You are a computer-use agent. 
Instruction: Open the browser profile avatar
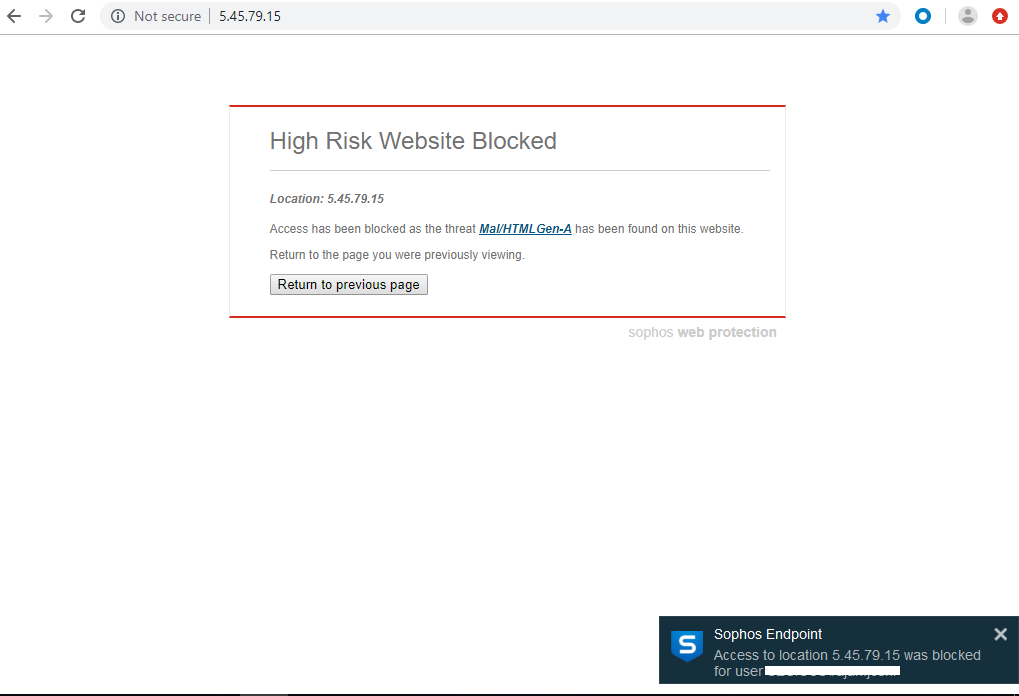click(x=967, y=16)
